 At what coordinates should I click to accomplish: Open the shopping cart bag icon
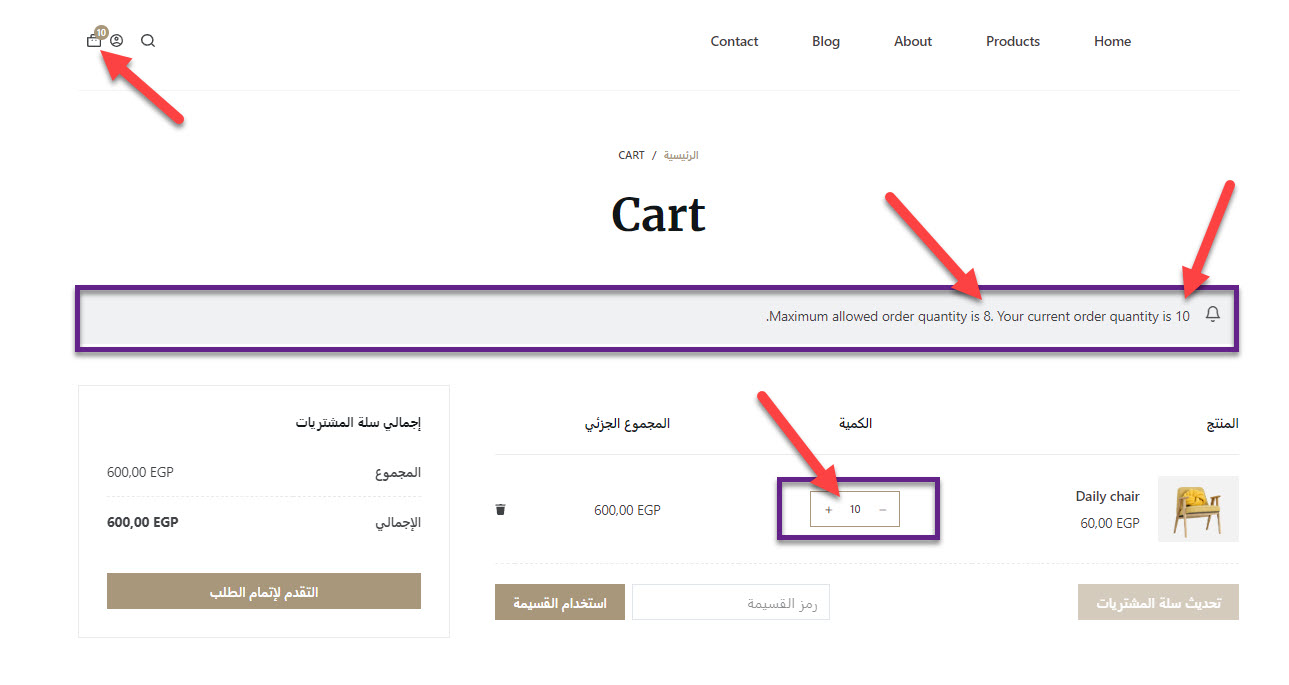(94, 41)
